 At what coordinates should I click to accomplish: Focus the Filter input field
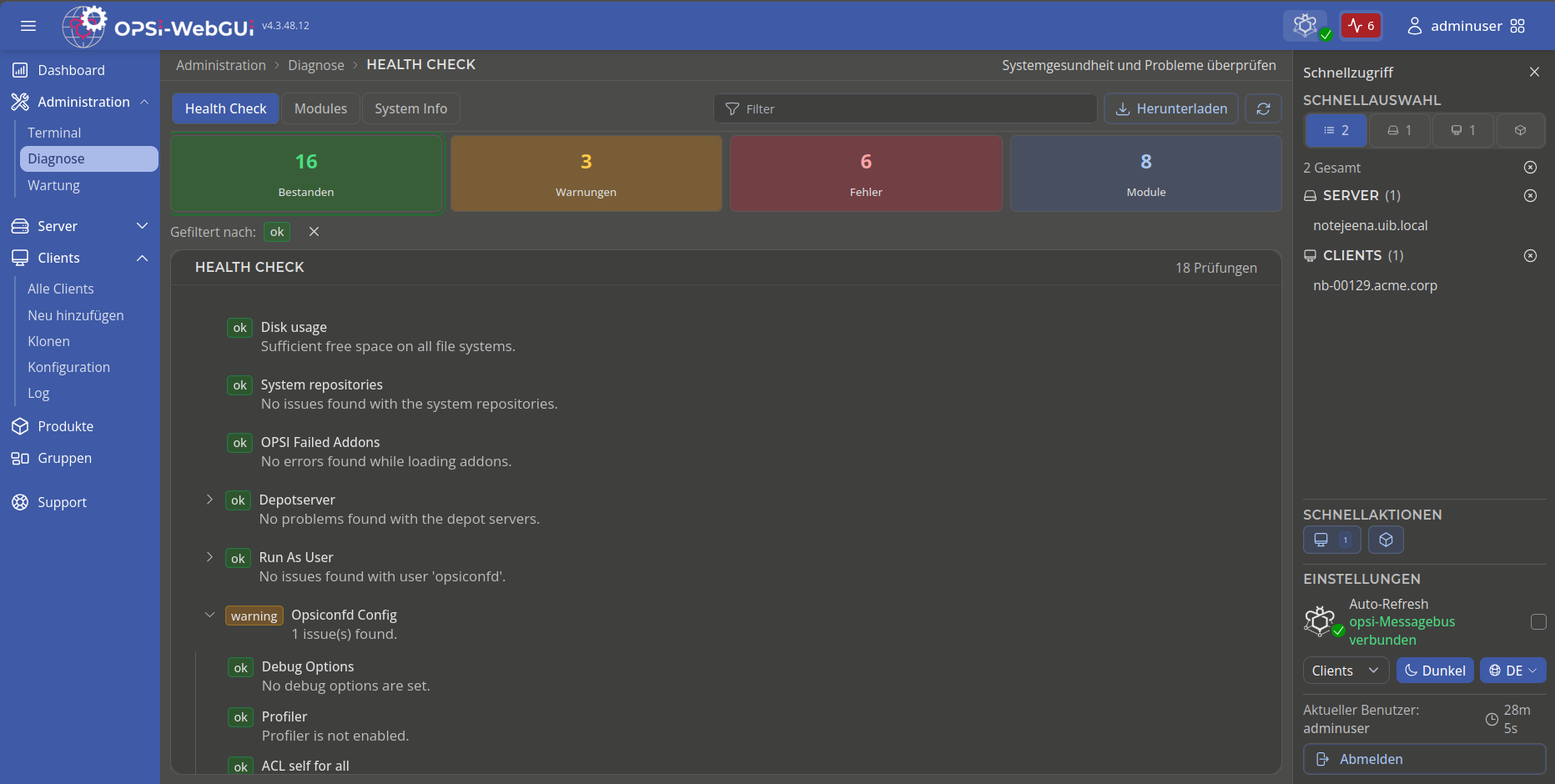(905, 108)
